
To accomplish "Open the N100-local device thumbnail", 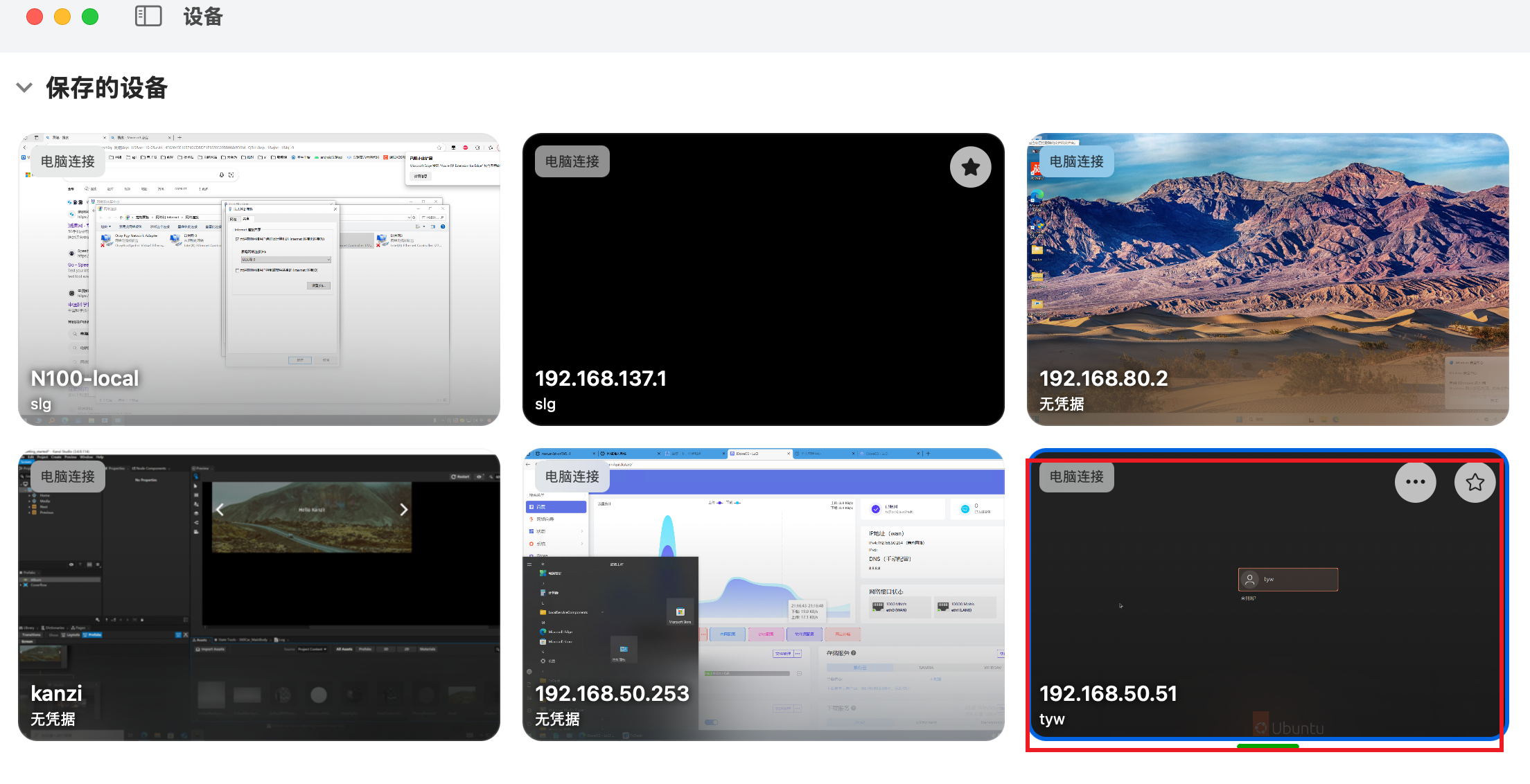I will tap(258, 279).
